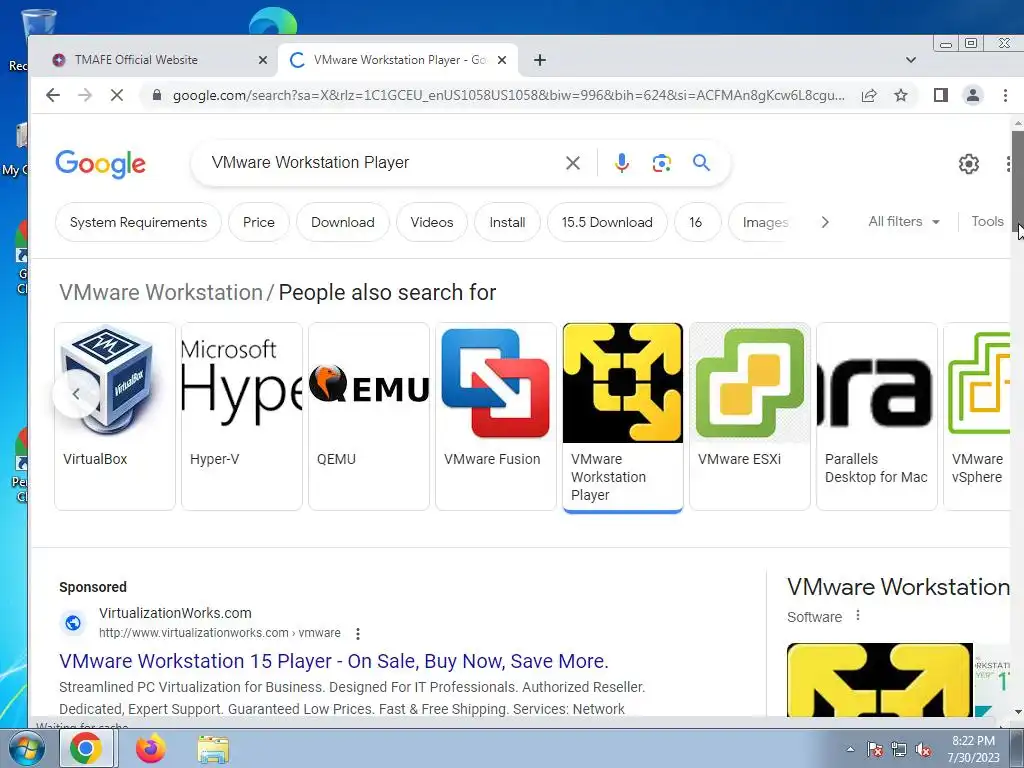Viewport: 1024px width, 768px height.
Task: Click taskbar clock showing 8:22 PM
Action: coord(973,749)
